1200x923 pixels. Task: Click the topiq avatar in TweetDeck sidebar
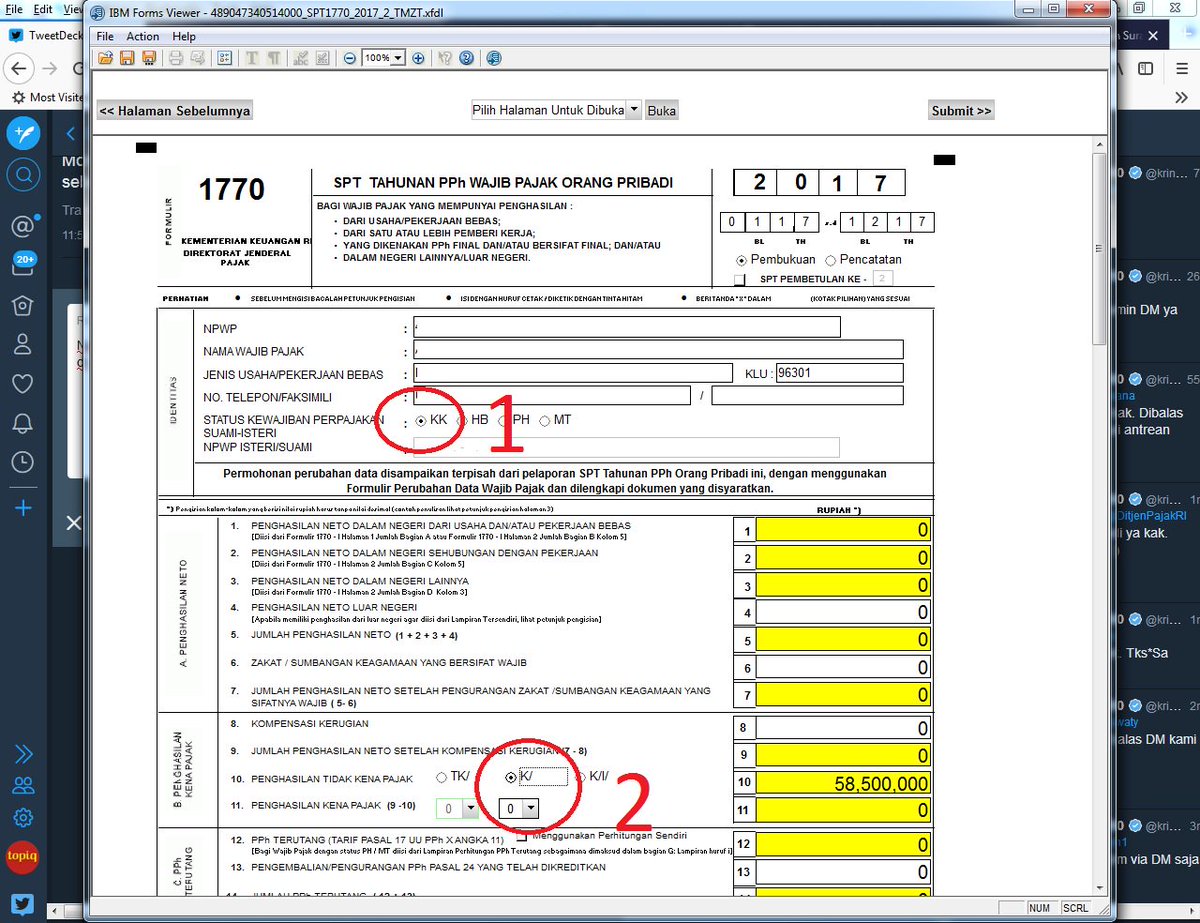23,856
